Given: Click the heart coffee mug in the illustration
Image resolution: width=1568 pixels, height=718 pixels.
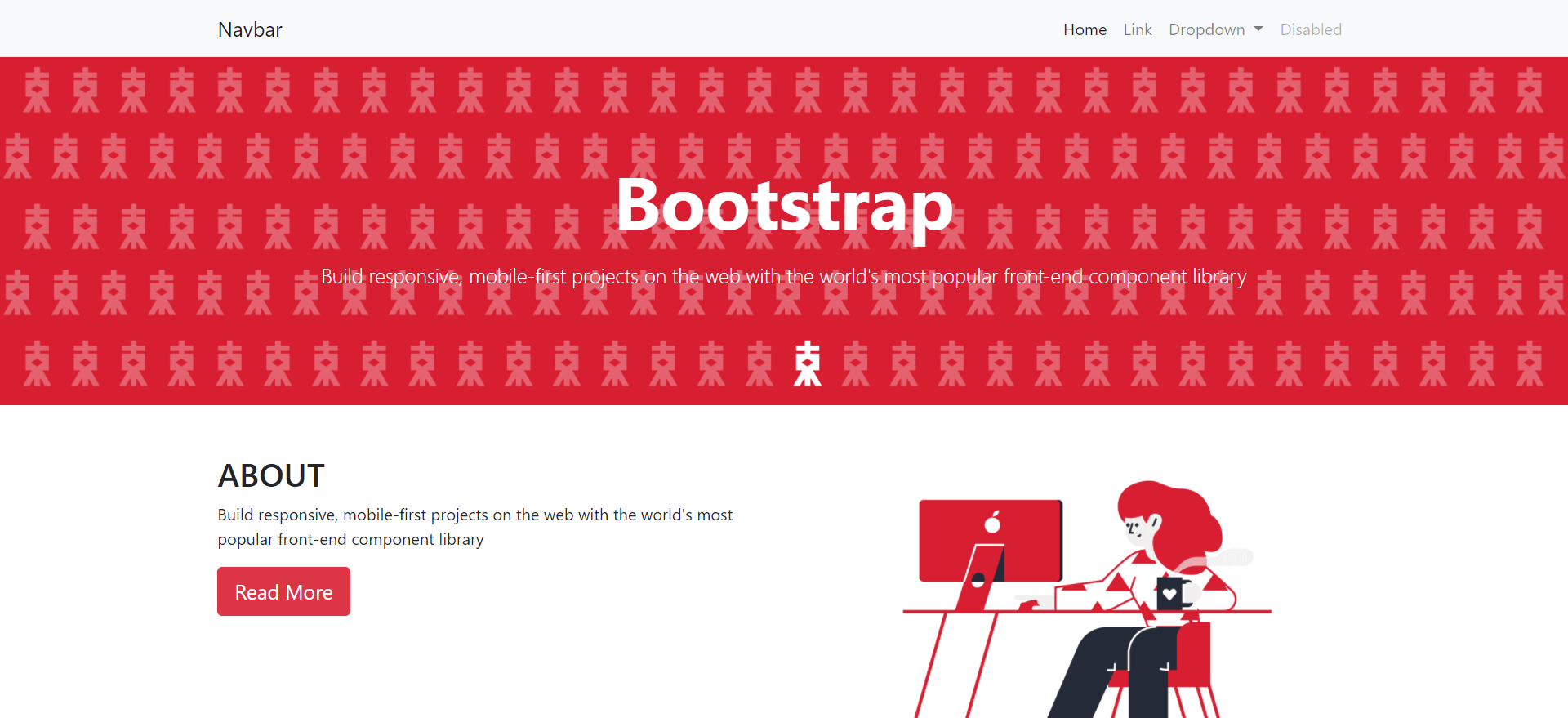Looking at the screenshot, I should point(1169,592).
